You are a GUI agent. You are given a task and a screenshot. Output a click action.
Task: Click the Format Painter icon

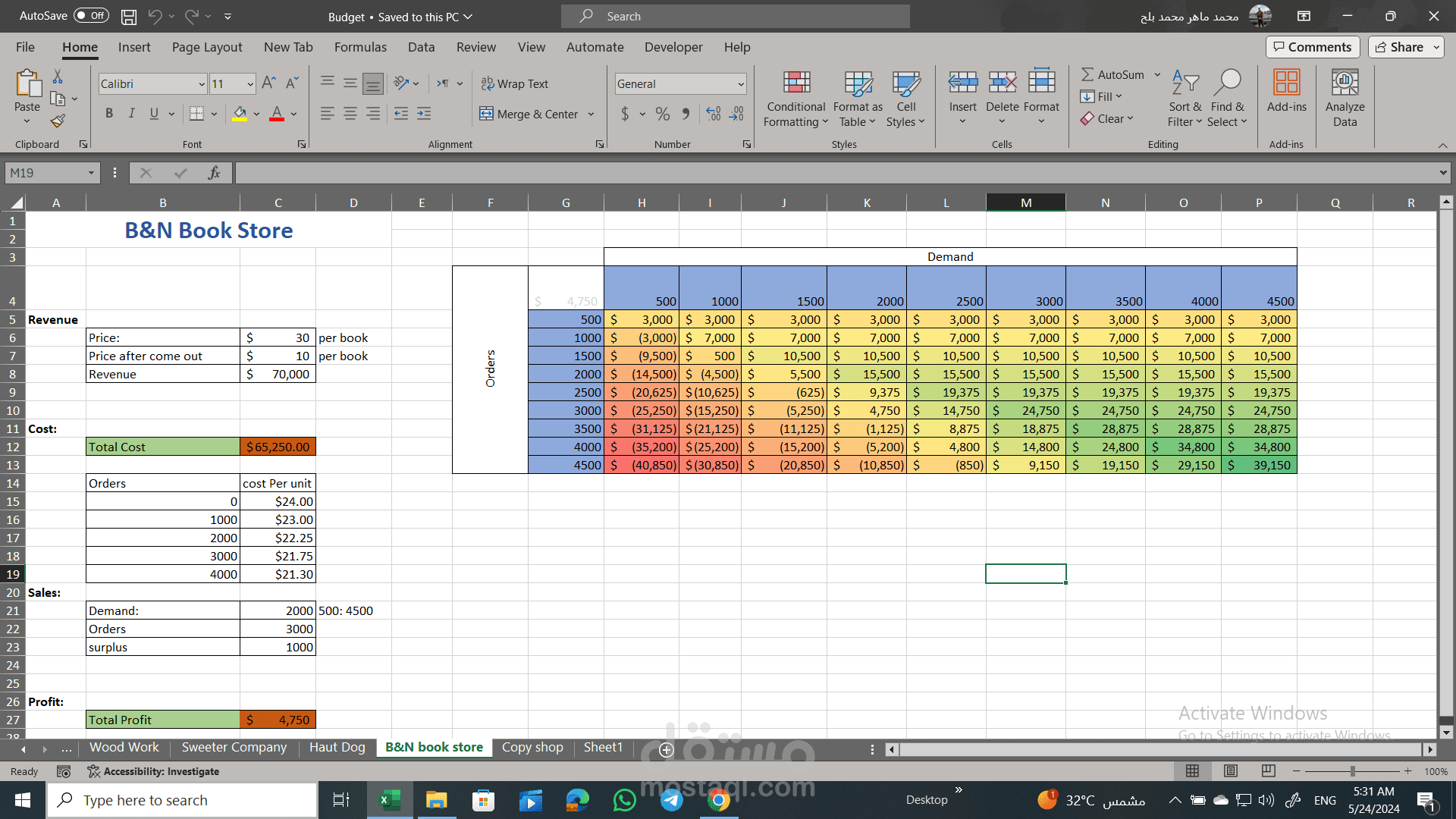58,121
